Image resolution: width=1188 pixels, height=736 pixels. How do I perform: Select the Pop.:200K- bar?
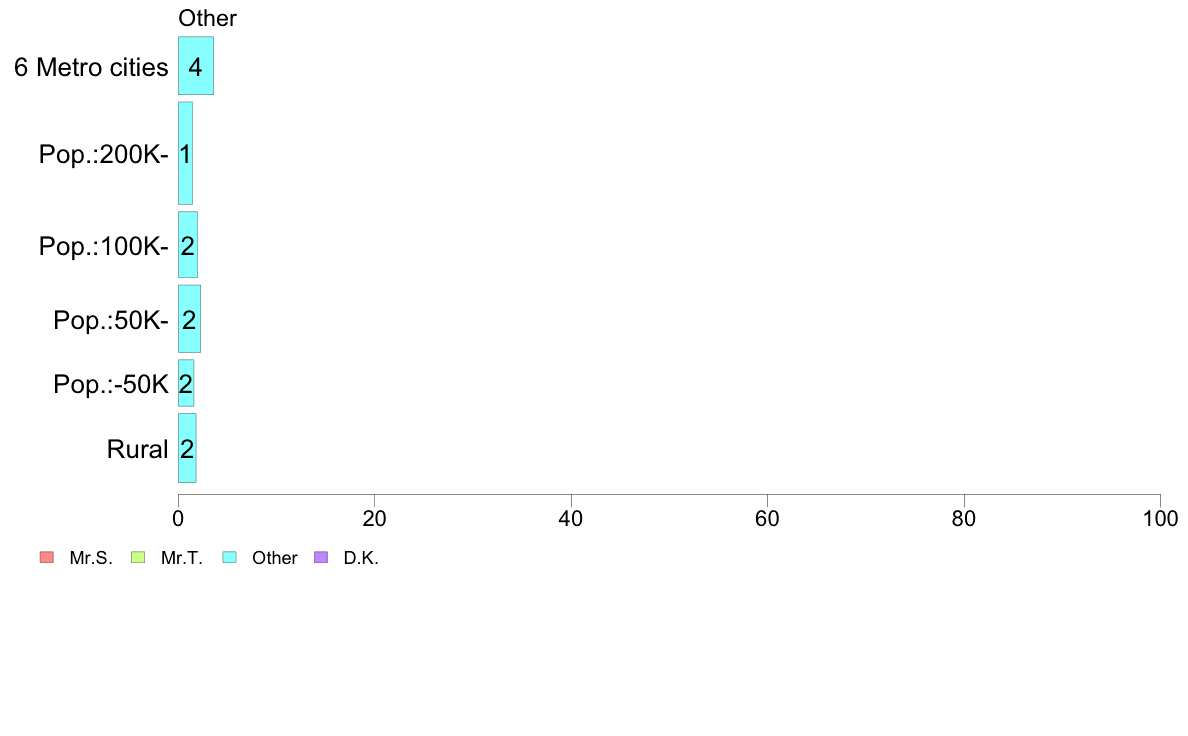point(186,153)
